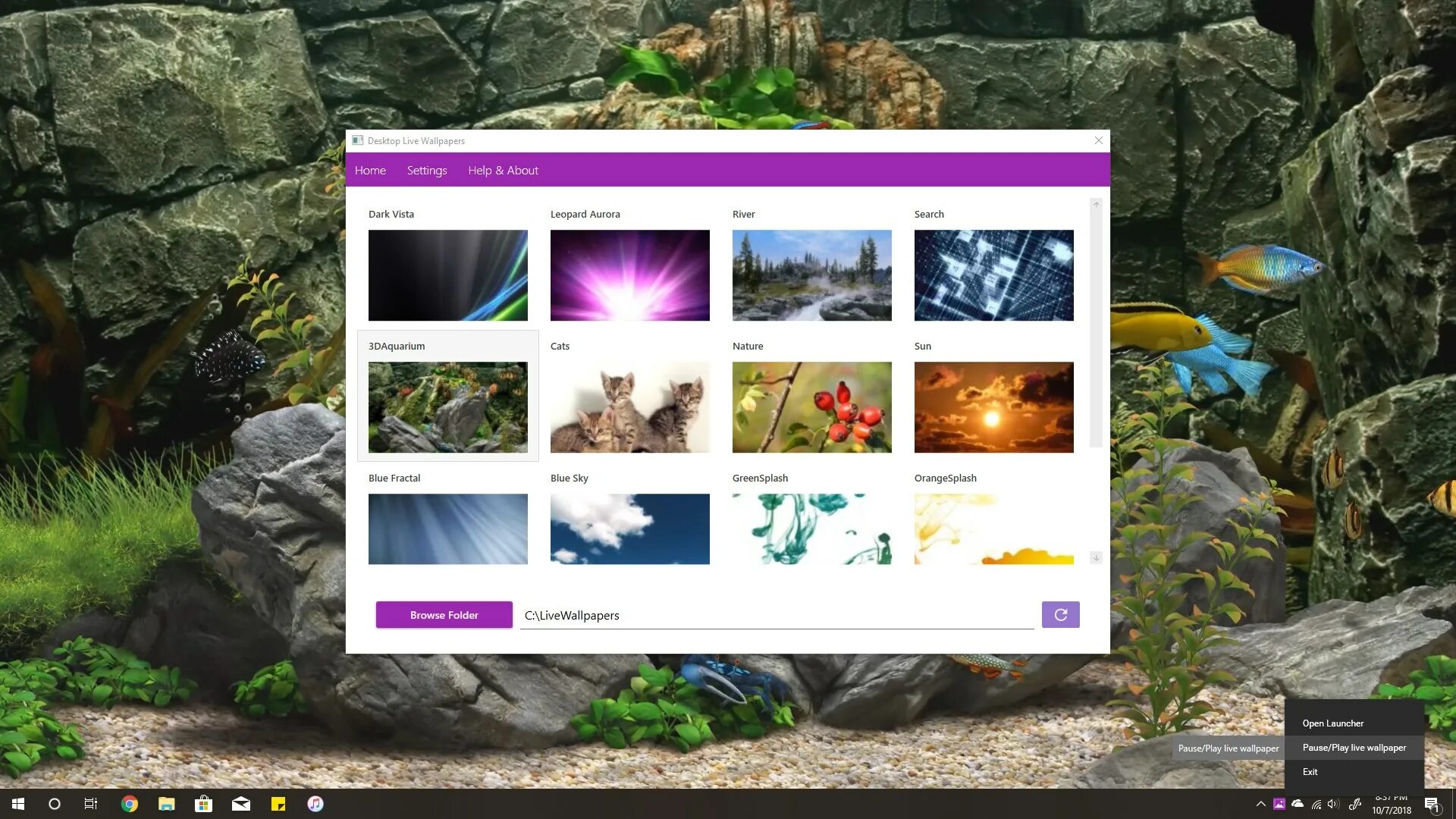Scroll down the wallpaper list
Screen dimensions: 1456x819
click(1094, 557)
